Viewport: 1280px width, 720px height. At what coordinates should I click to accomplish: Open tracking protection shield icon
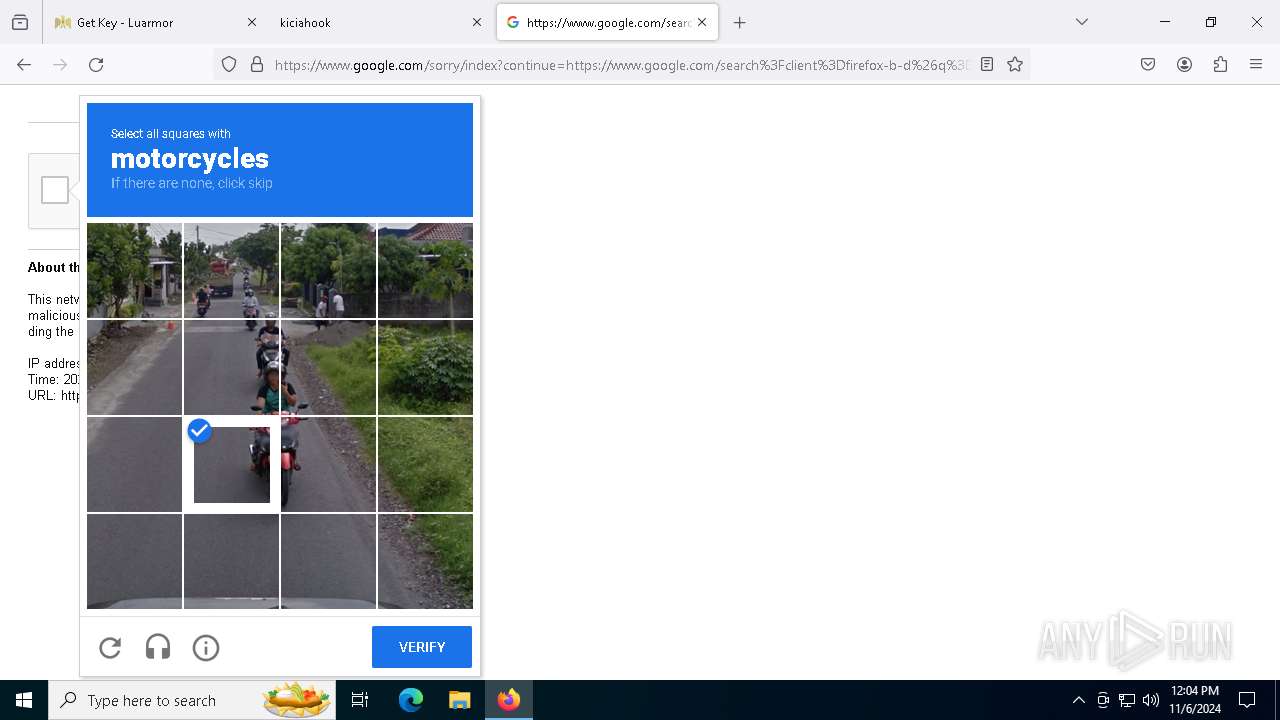[x=229, y=64]
